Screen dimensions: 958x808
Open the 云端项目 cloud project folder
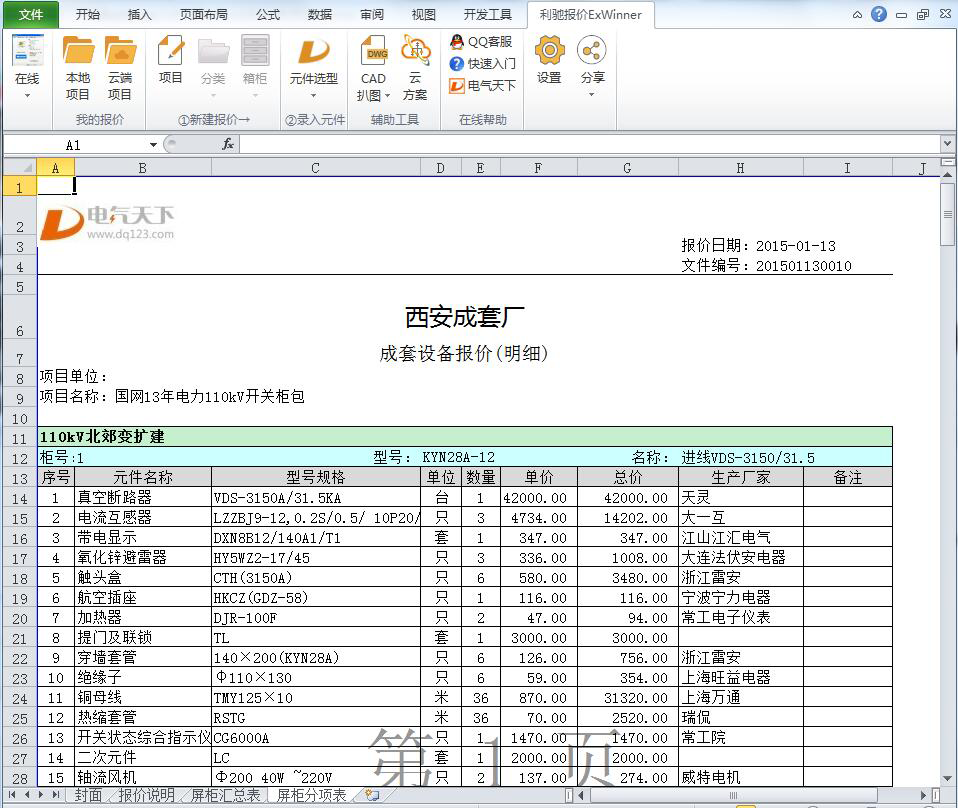[120, 68]
